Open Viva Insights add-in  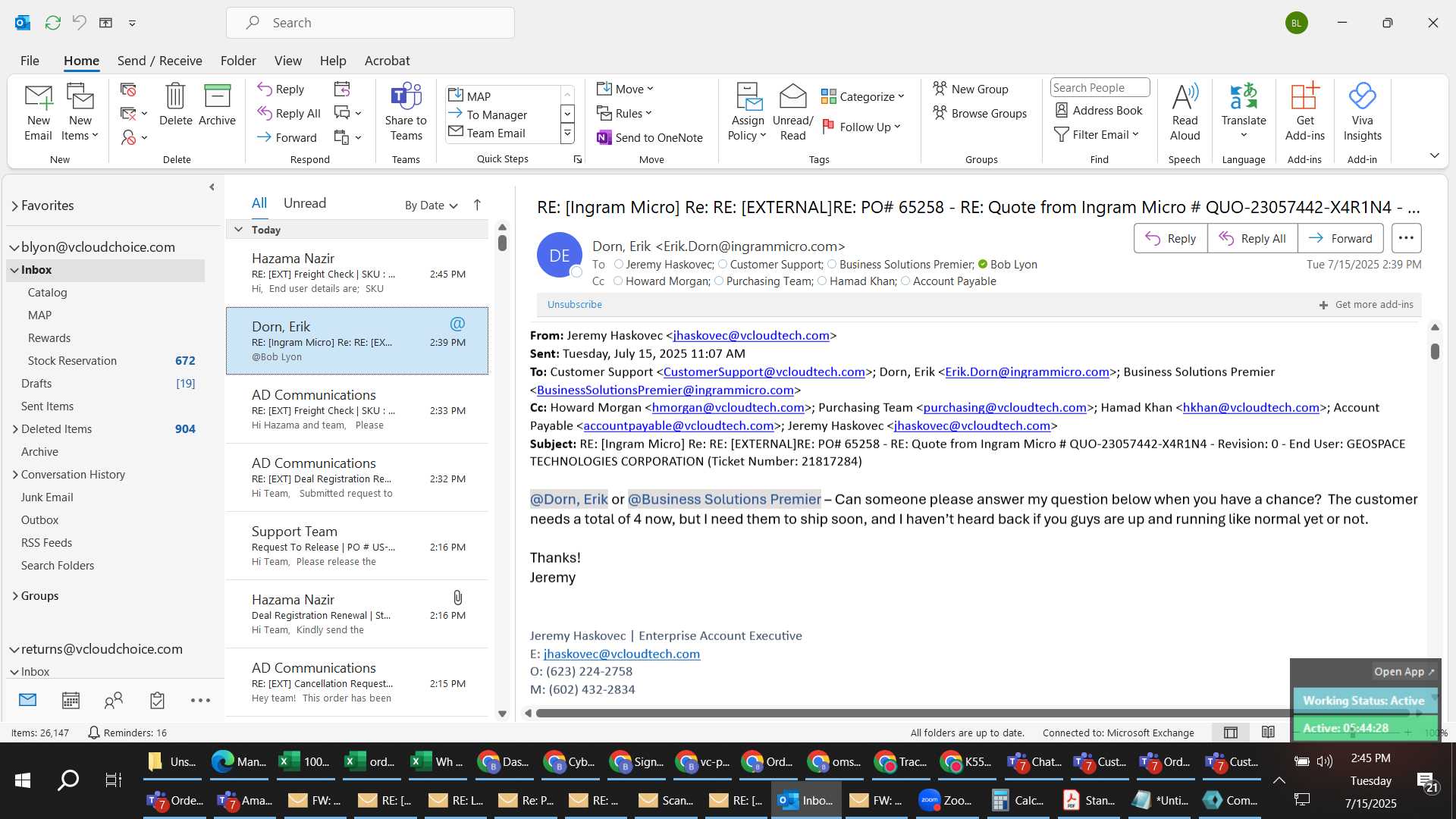click(1362, 111)
